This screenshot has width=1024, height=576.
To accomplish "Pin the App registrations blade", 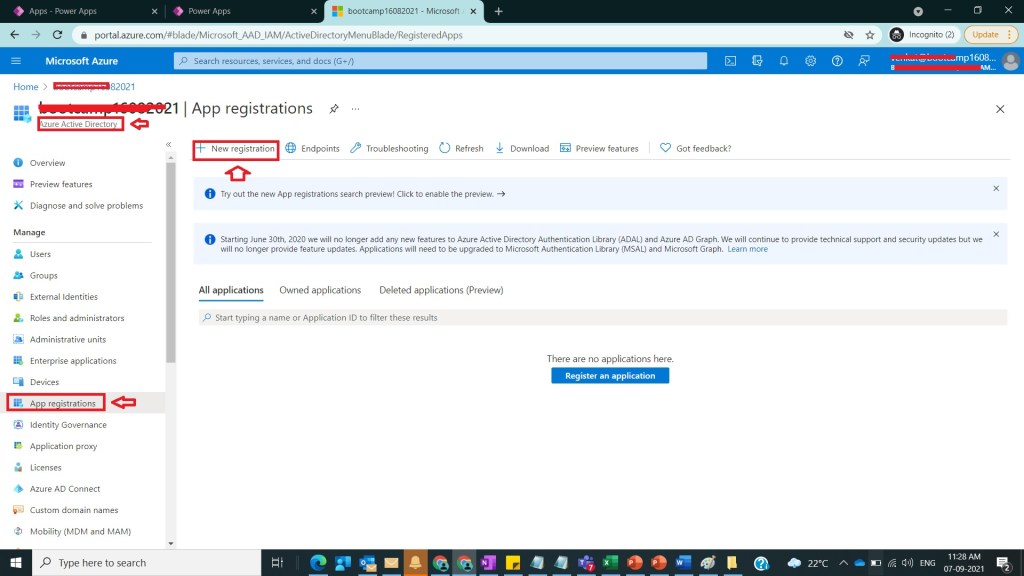I will point(334,108).
